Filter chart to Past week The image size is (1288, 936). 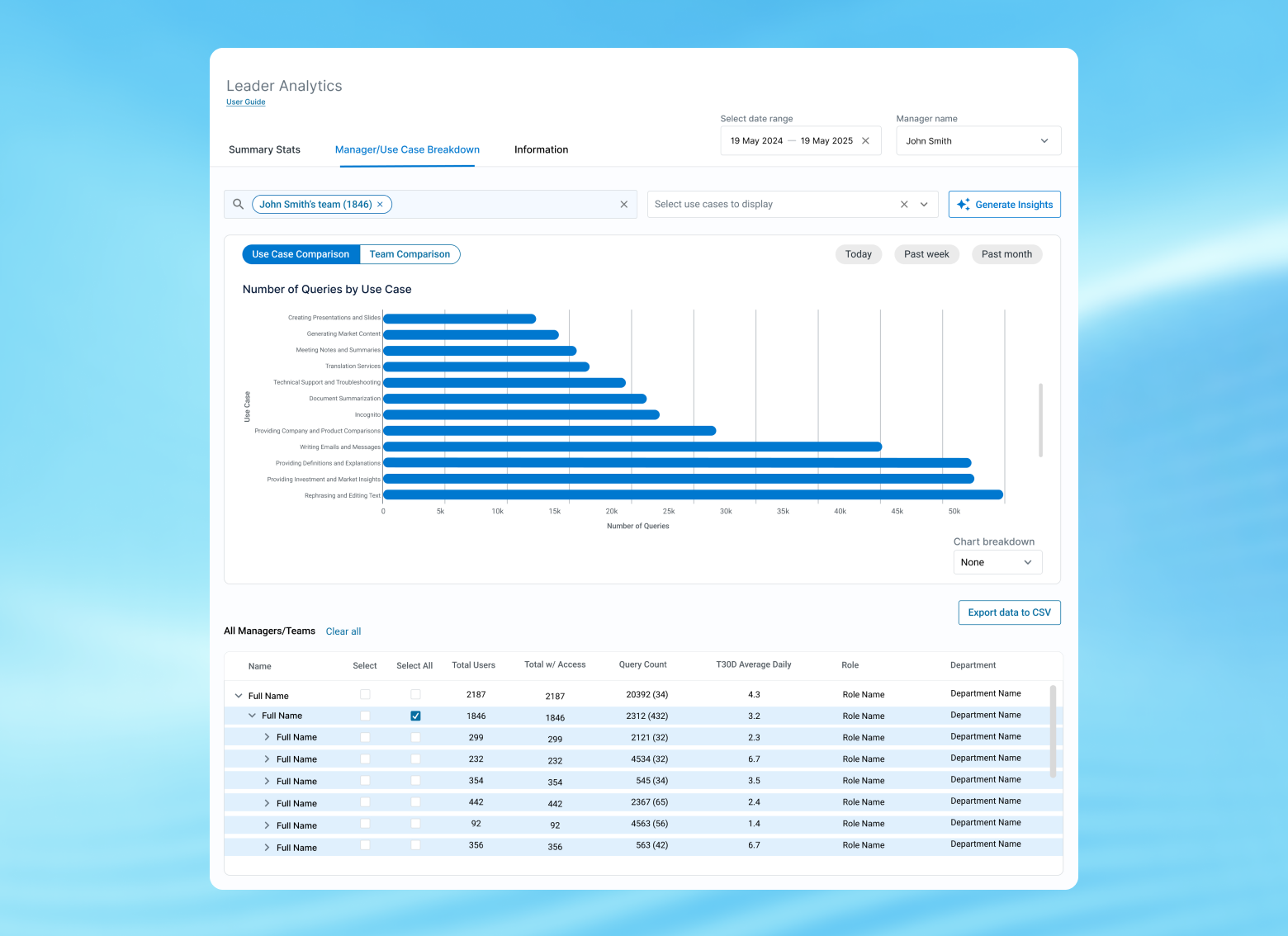pyautogui.click(x=926, y=254)
